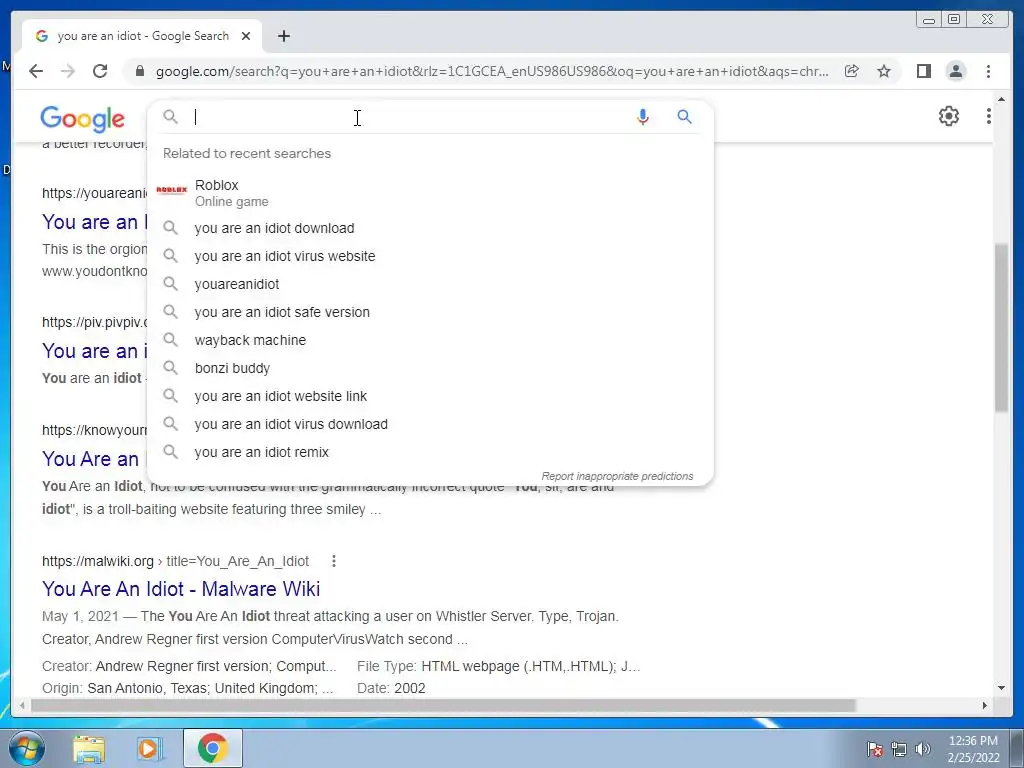Click the horizontal scroll left arrow

(x=22, y=705)
